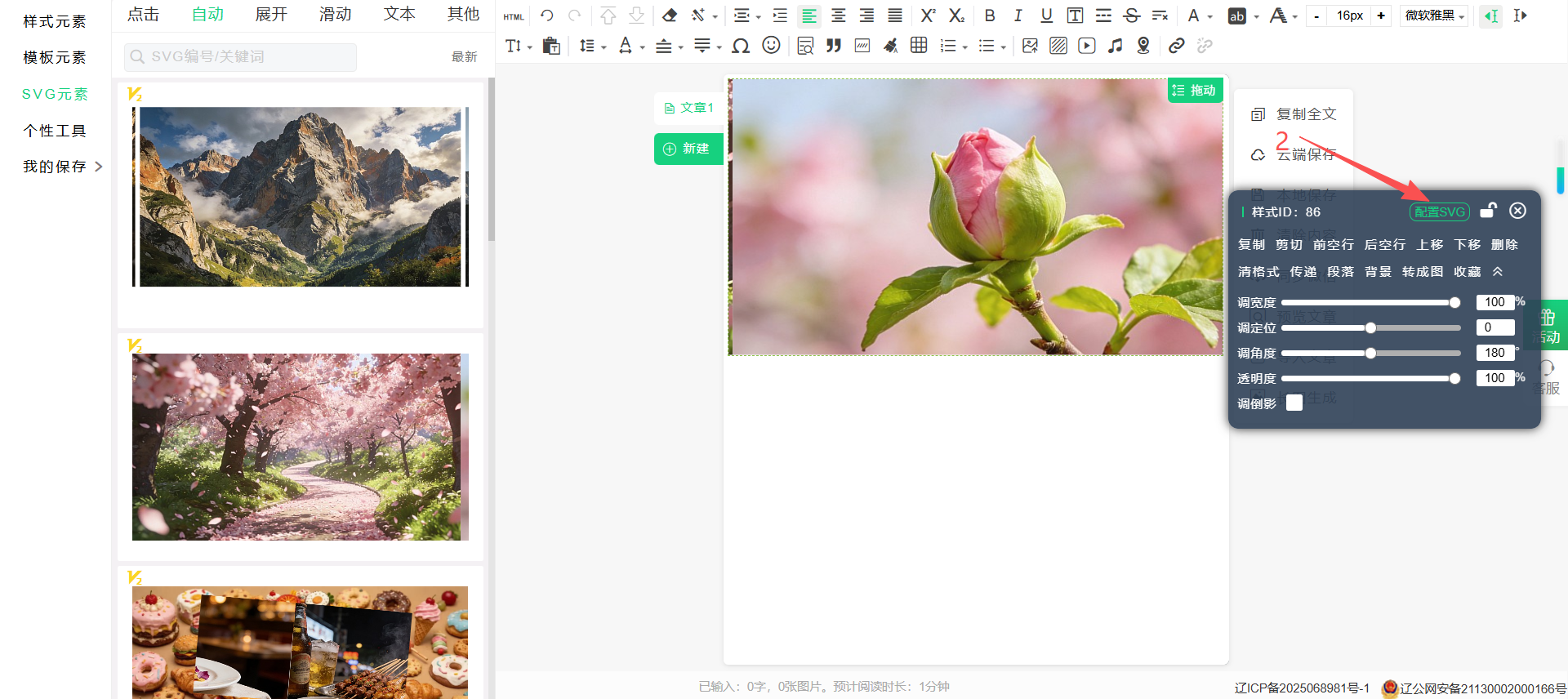Collapse style panel options with double chevron
The width and height of the screenshot is (1568, 699).
point(1498,271)
